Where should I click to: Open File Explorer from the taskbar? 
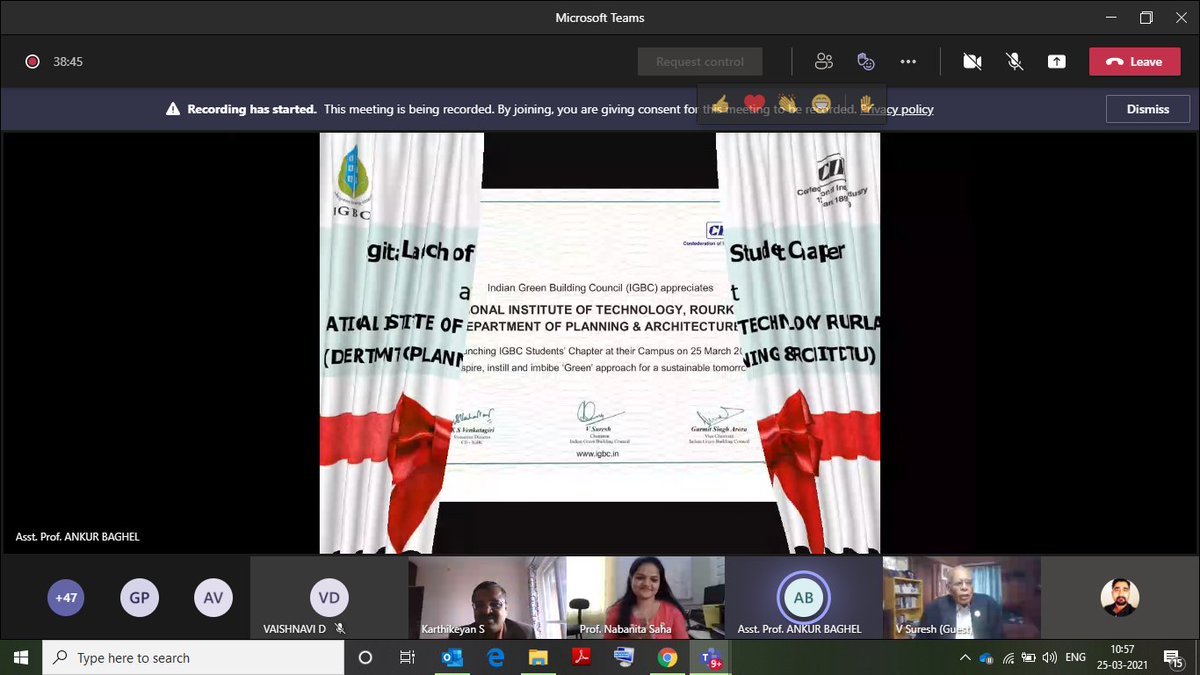[x=538, y=658]
